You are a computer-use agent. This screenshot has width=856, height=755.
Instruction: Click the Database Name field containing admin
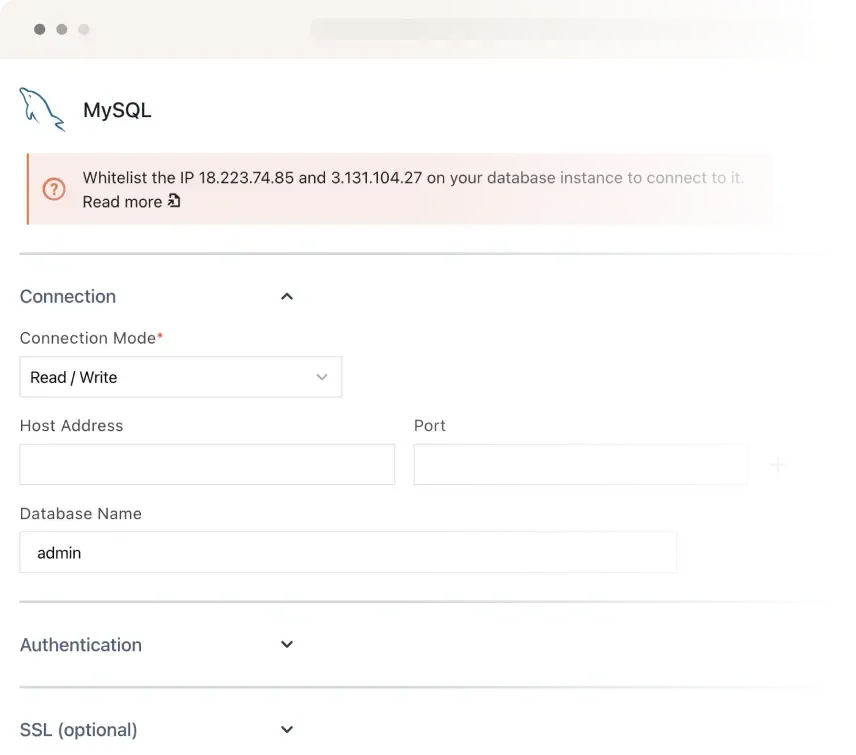tap(348, 552)
